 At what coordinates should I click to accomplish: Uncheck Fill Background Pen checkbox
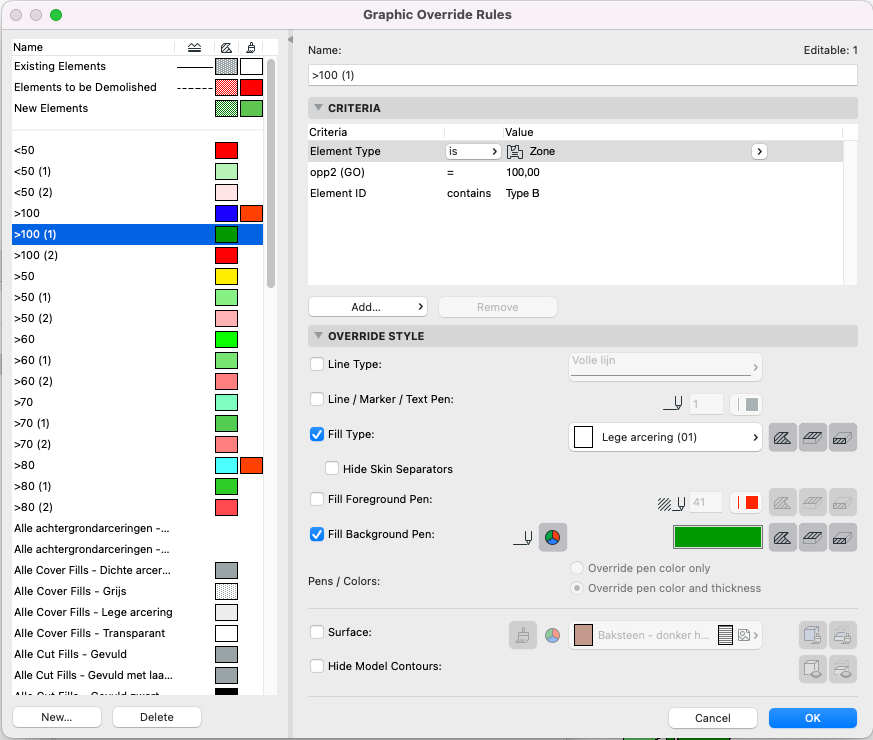tap(317, 534)
